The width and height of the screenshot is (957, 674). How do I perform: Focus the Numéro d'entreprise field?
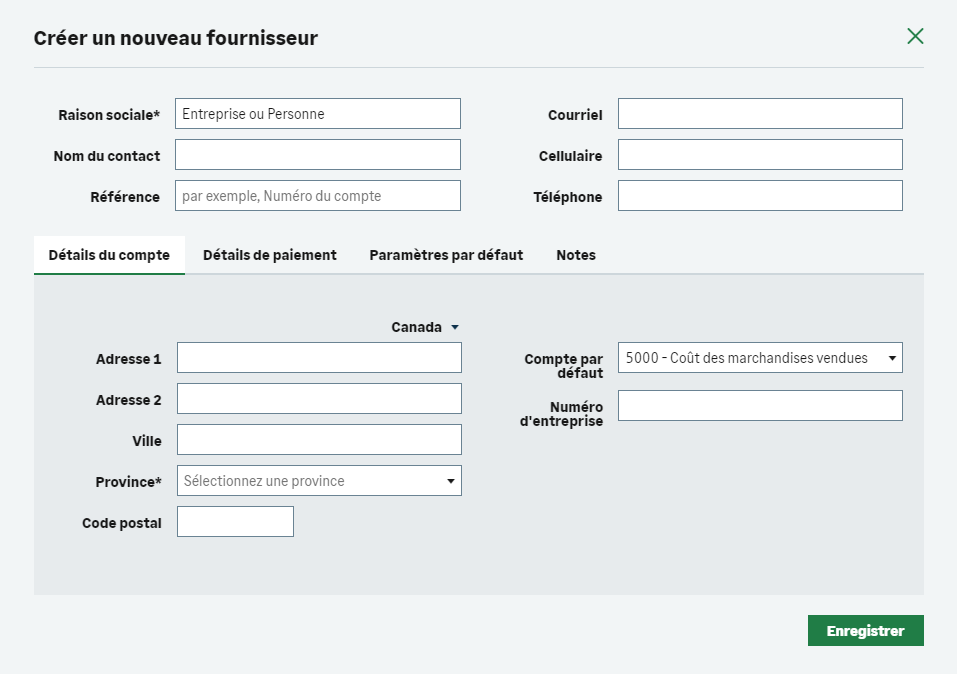coord(760,406)
